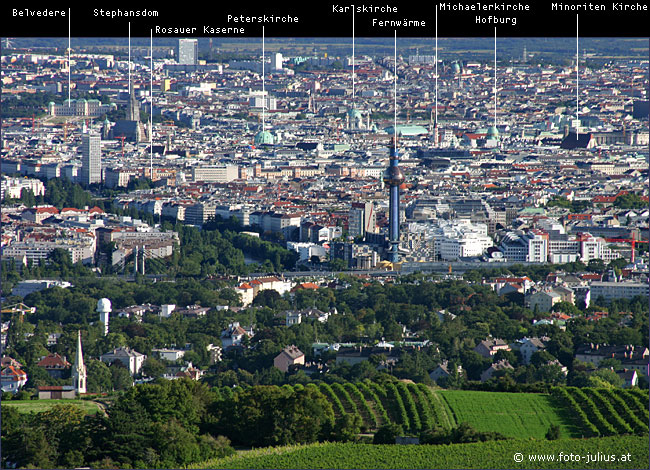Click the www.foto-julius.at copyright text
The height and width of the screenshot is (470, 650).
(x=572, y=457)
